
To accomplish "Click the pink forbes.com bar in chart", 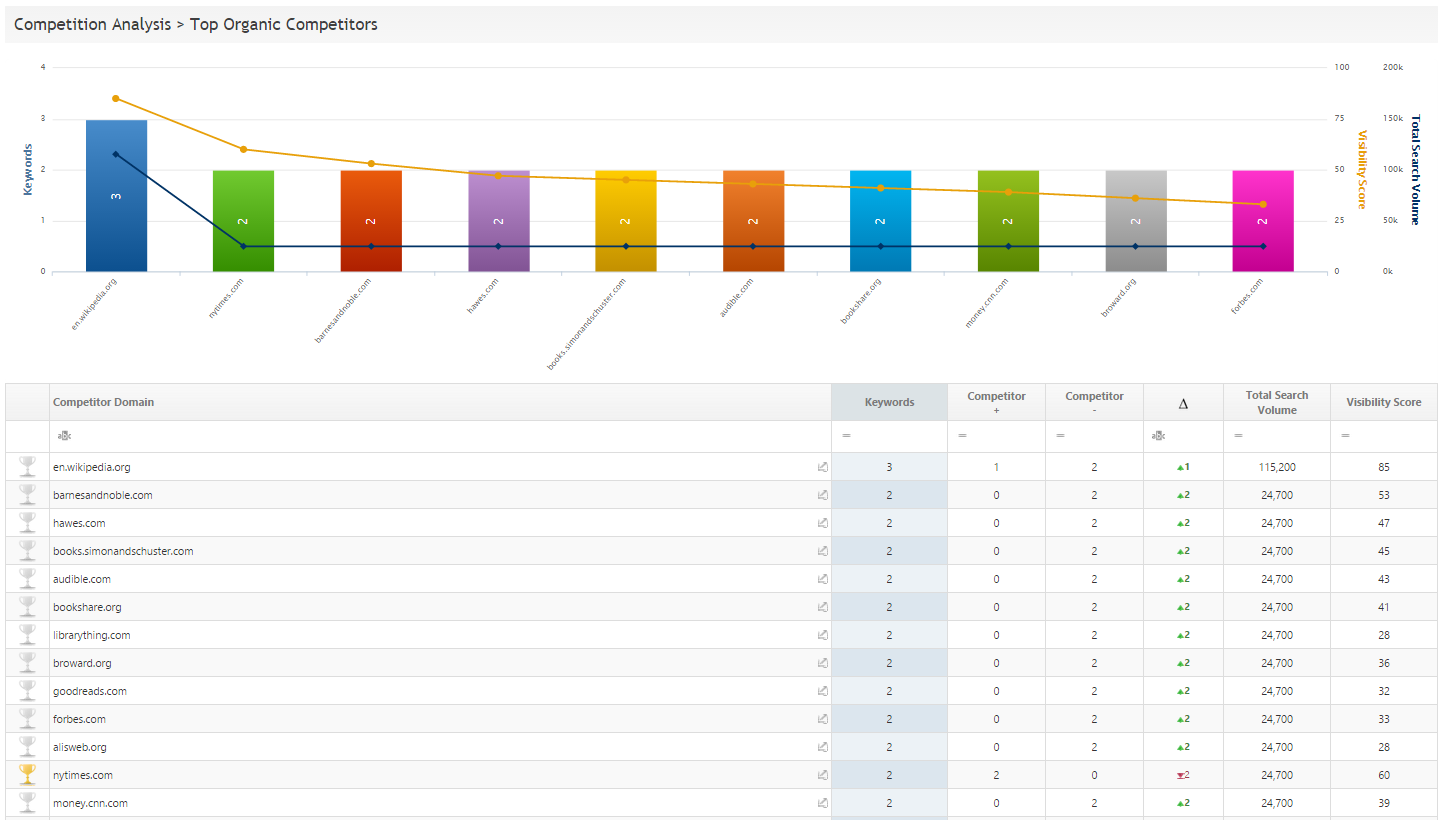I will [1262, 221].
